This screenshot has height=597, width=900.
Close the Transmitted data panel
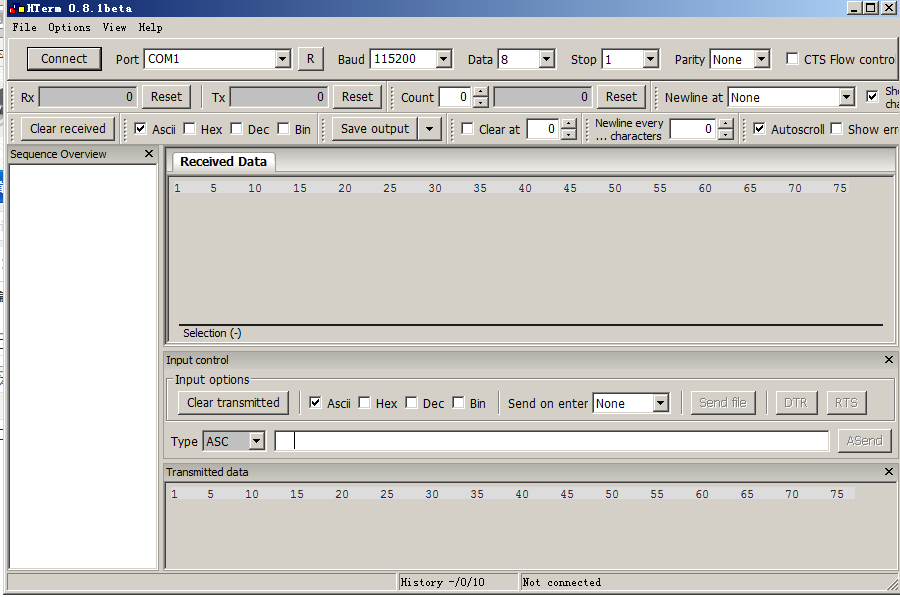889,471
